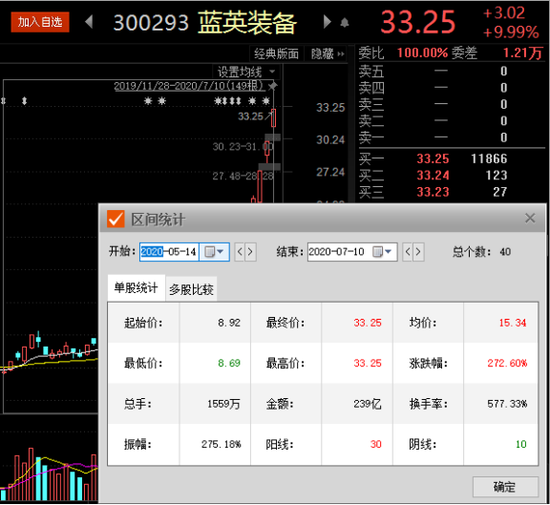Click the next stock right arrow
Viewport: 550px width, 505px height.
[327, 22]
